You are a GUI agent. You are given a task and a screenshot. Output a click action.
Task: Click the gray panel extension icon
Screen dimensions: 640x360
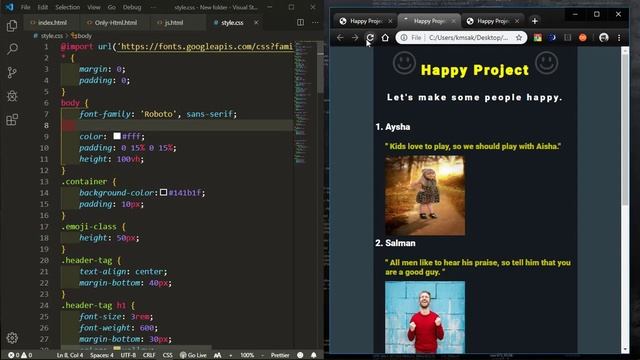tap(567, 38)
